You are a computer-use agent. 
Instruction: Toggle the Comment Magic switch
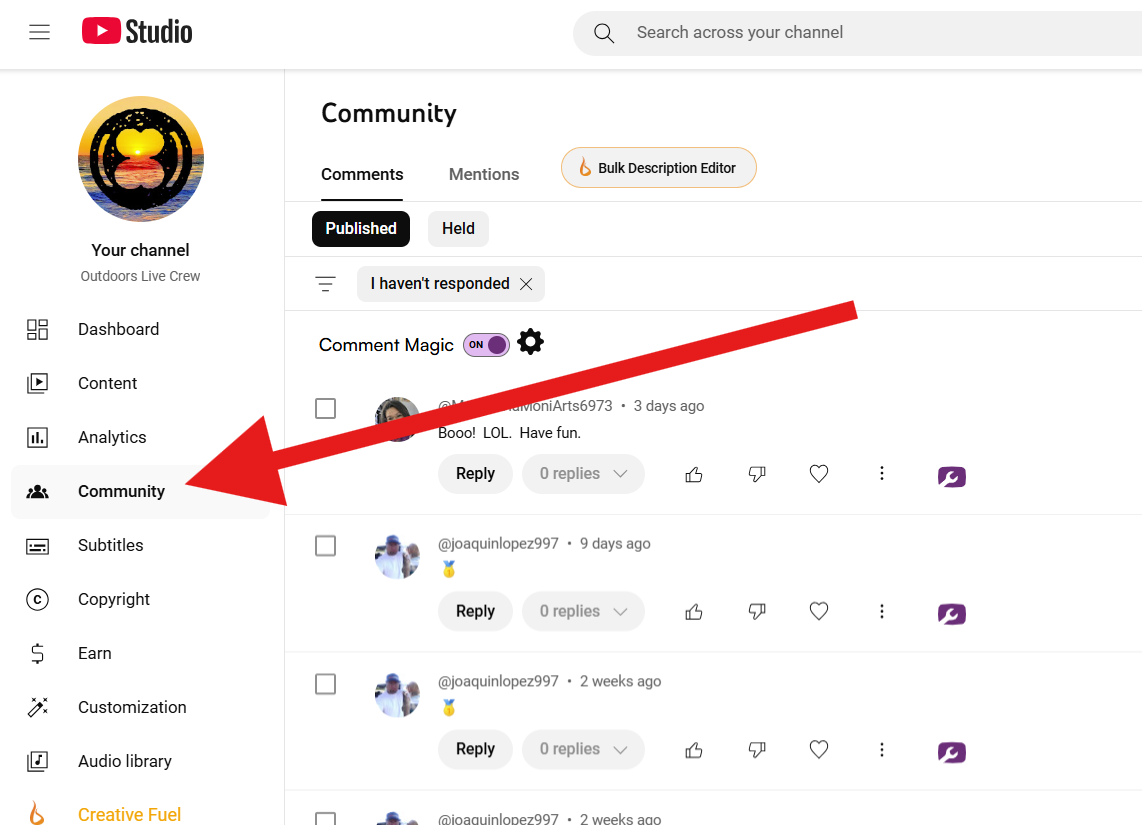point(487,344)
